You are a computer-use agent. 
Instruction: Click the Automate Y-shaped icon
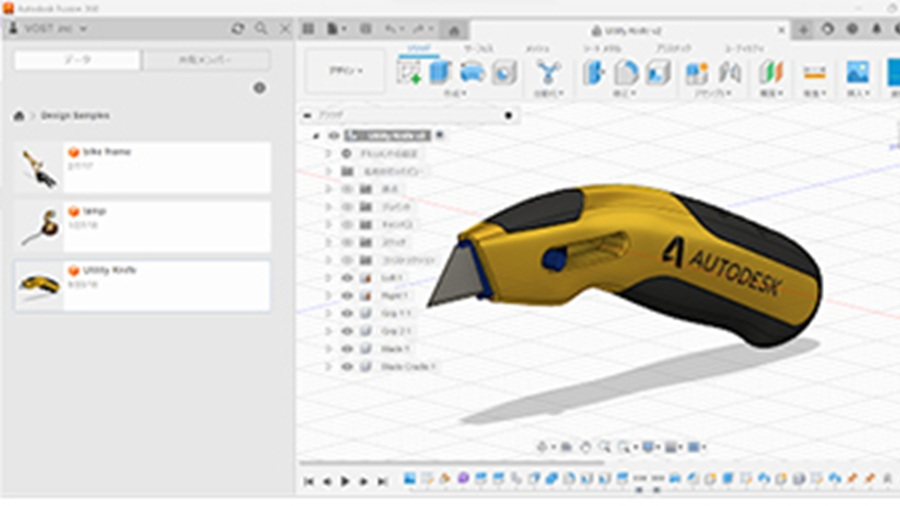click(548, 73)
